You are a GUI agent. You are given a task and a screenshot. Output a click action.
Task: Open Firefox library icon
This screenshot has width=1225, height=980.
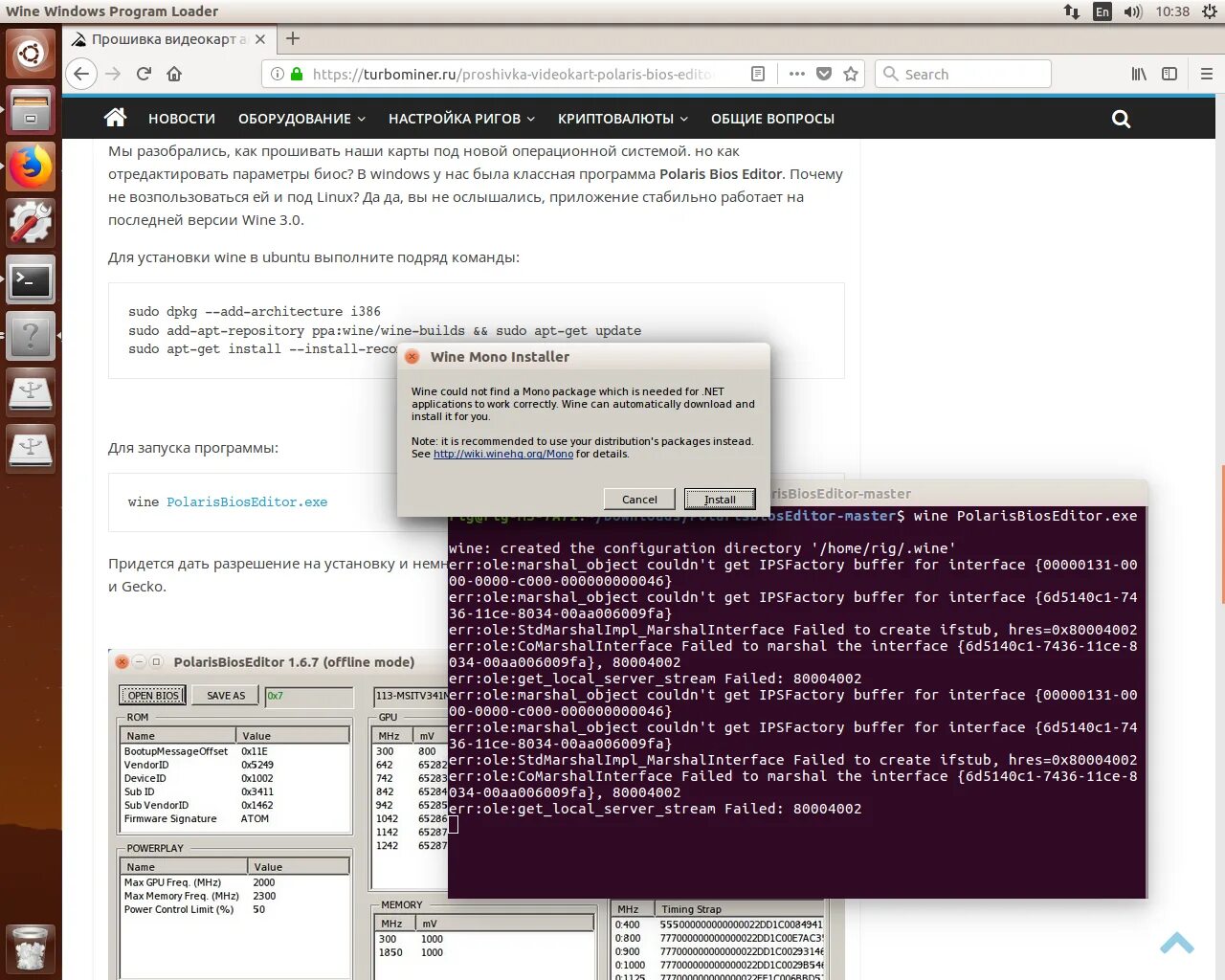[1139, 74]
